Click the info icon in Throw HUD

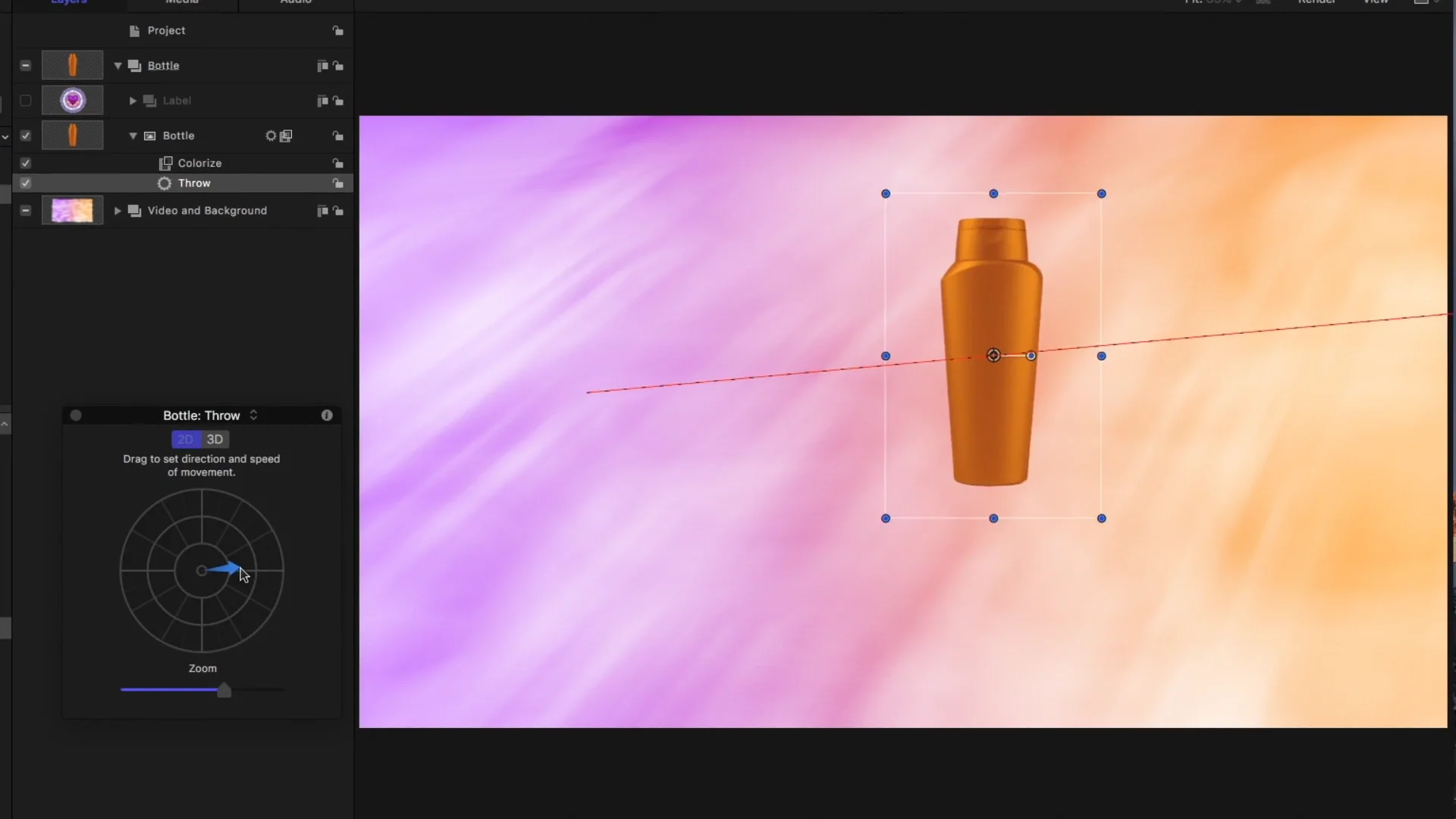click(327, 416)
